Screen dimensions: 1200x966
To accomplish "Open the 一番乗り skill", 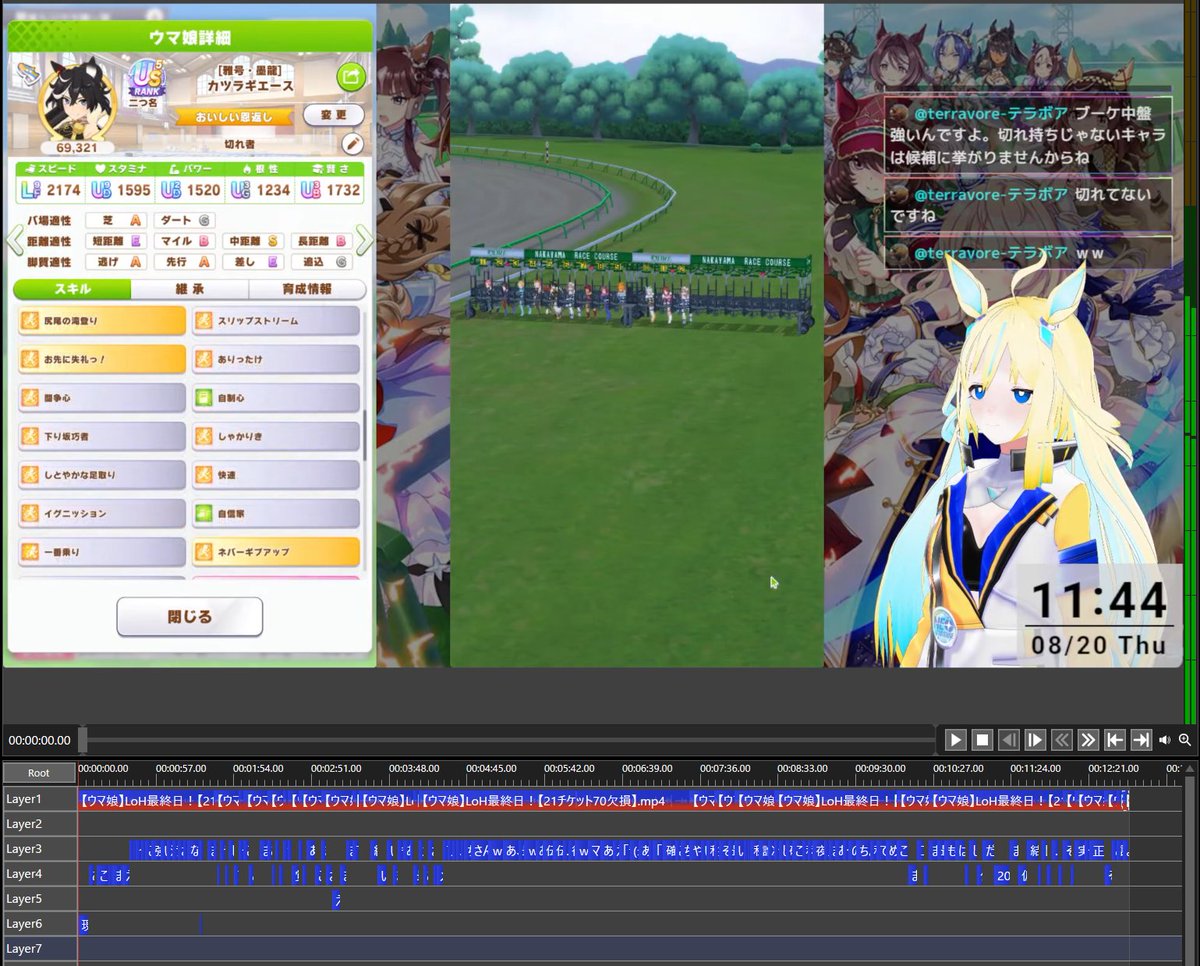I will (102, 552).
